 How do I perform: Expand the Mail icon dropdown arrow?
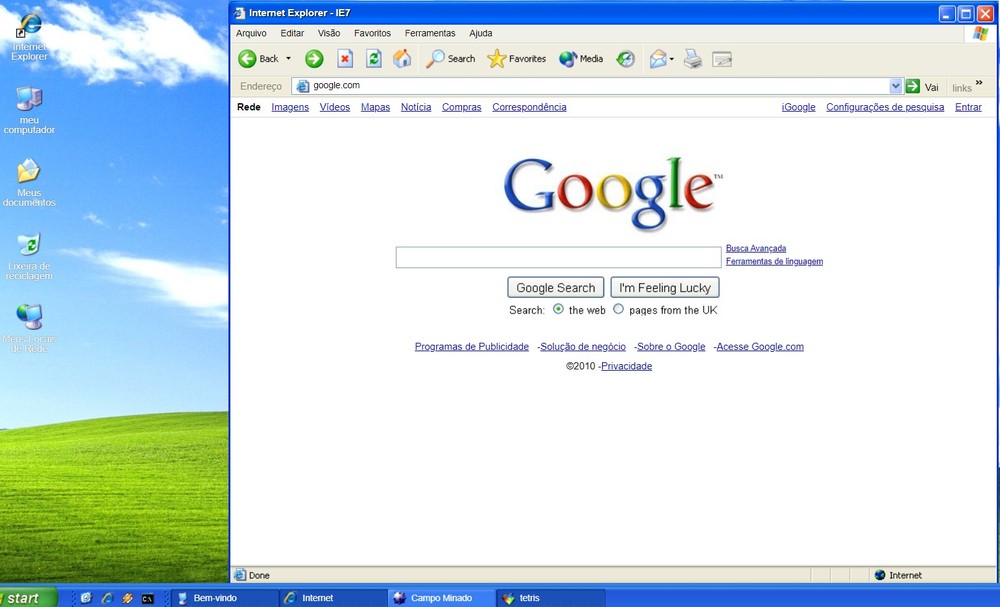click(671, 59)
